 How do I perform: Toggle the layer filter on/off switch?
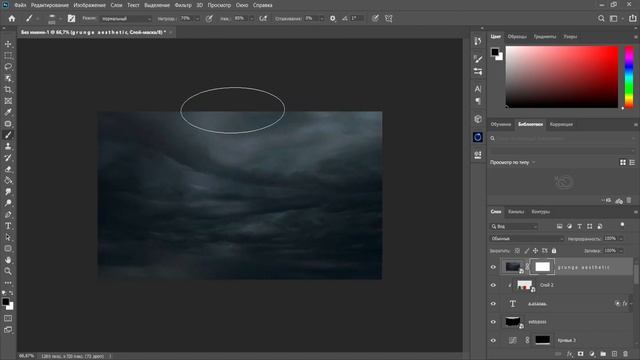622,225
